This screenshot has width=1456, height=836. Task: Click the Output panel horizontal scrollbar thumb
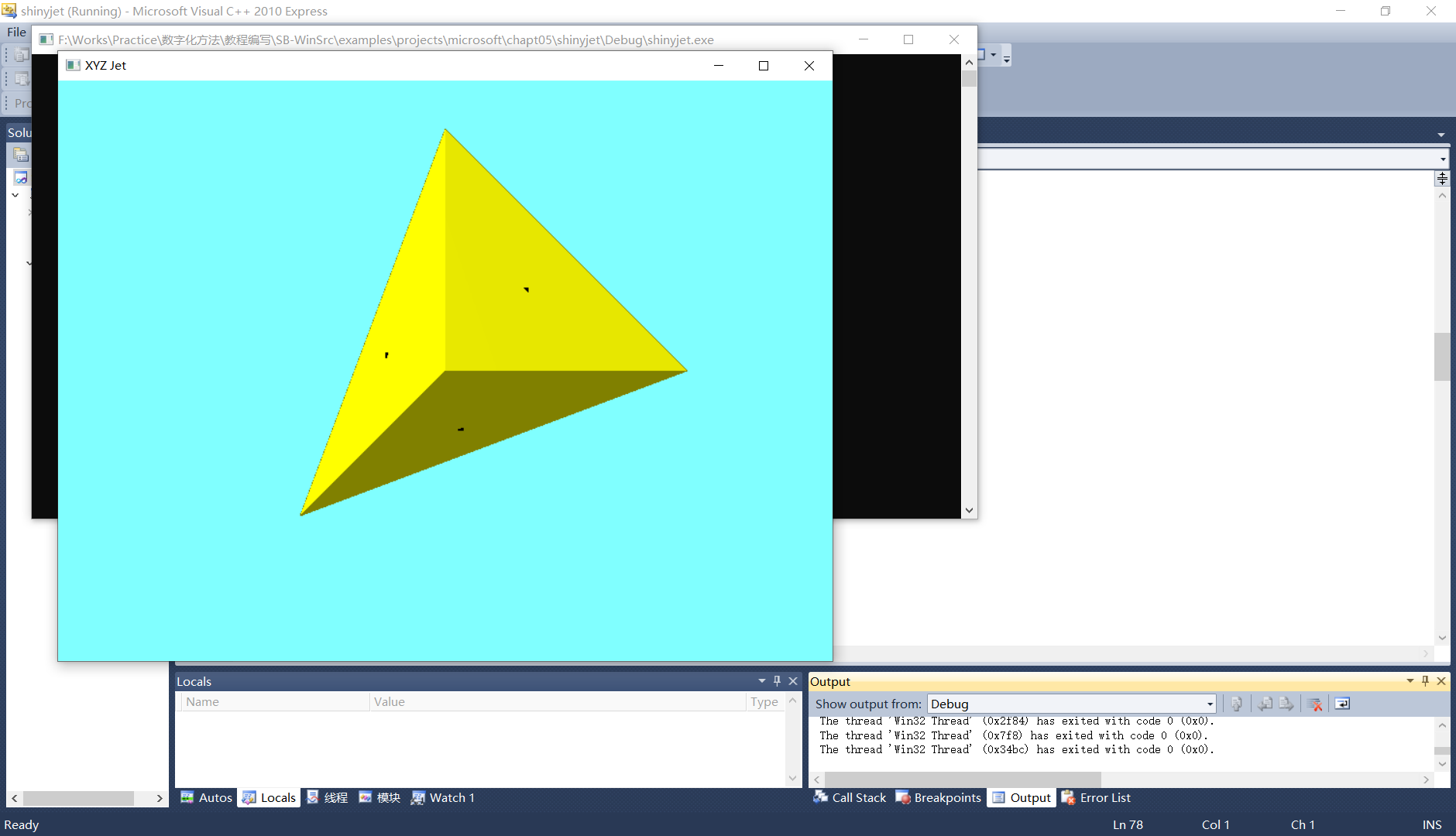coord(962,779)
